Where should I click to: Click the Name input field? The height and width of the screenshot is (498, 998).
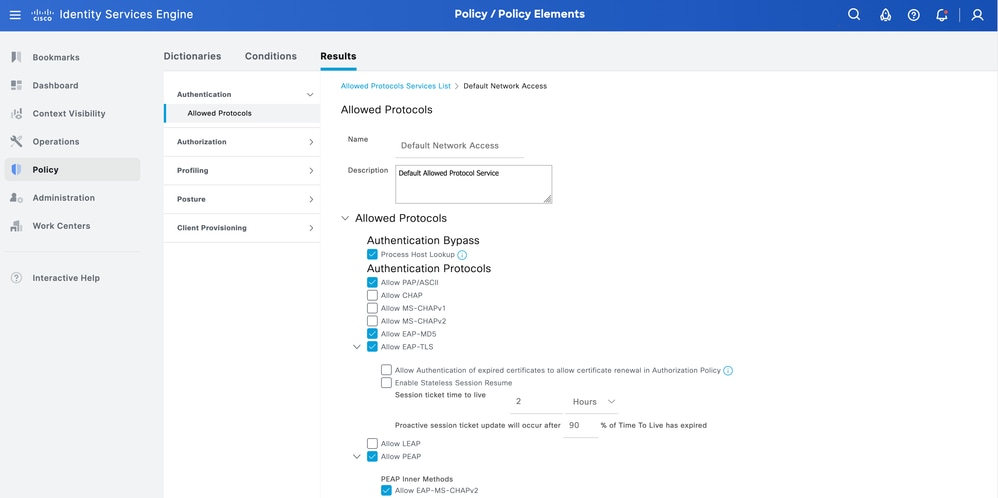[x=460, y=145]
